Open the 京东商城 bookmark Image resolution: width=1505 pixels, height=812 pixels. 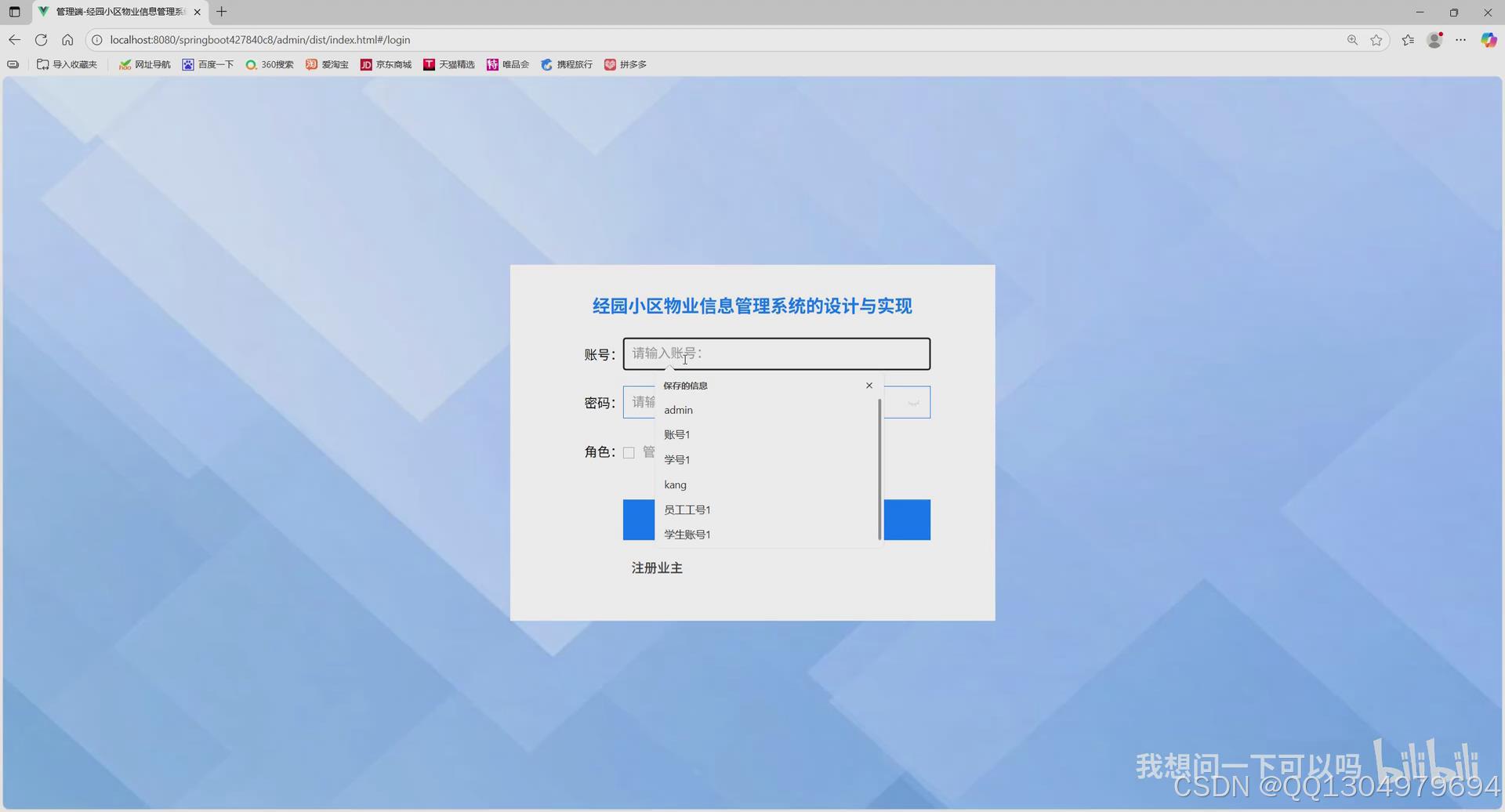(x=386, y=65)
